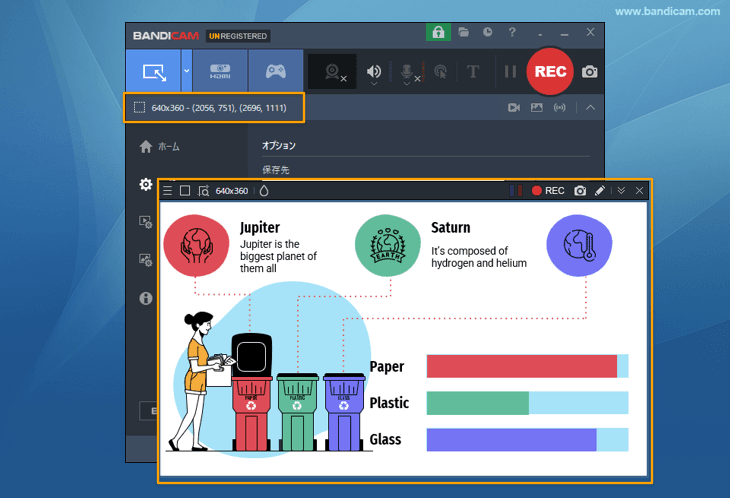
Task: Open the output folder icon in title bar
Action: [464, 33]
